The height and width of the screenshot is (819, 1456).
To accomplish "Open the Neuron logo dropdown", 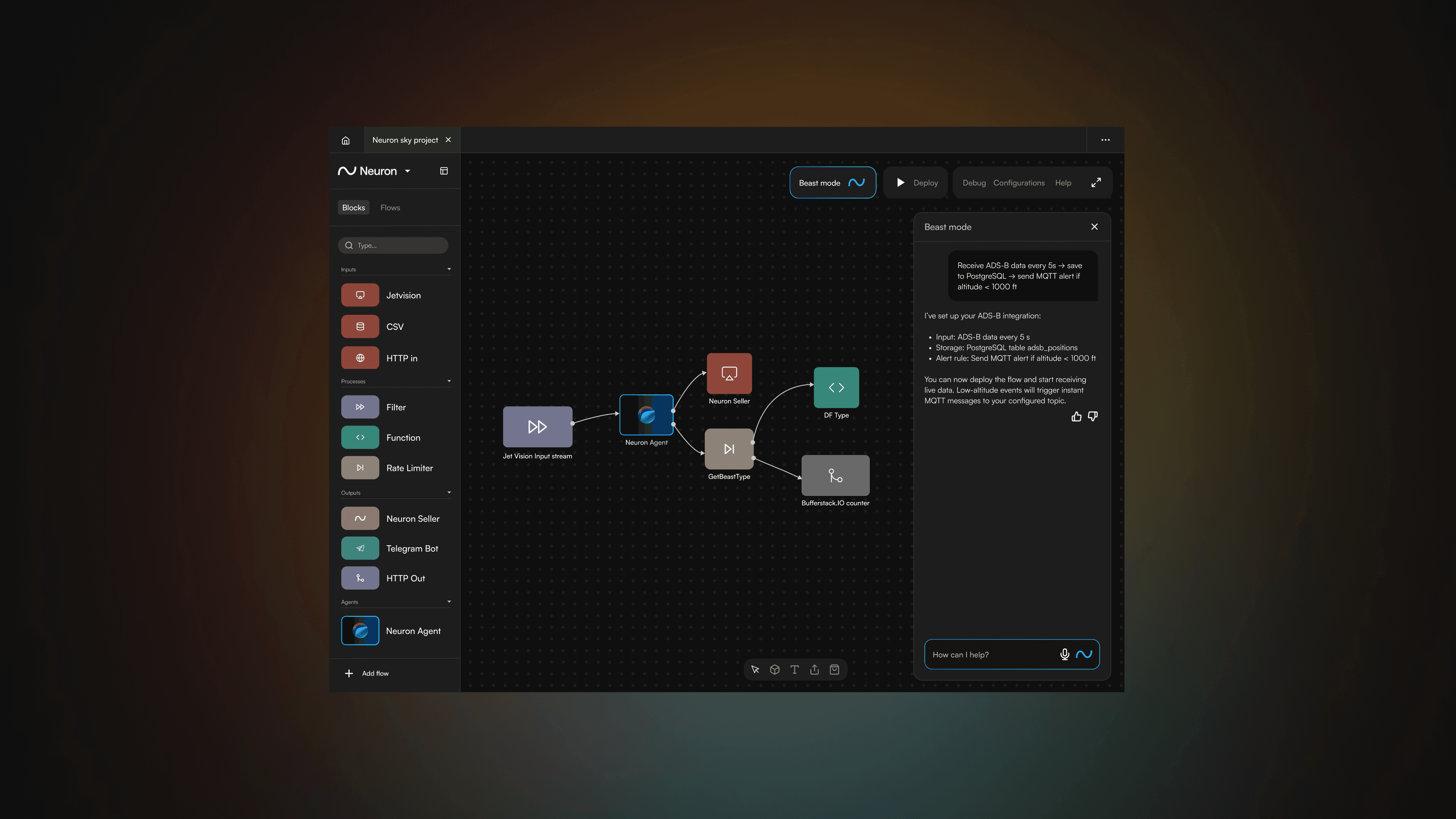I will (407, 171).
